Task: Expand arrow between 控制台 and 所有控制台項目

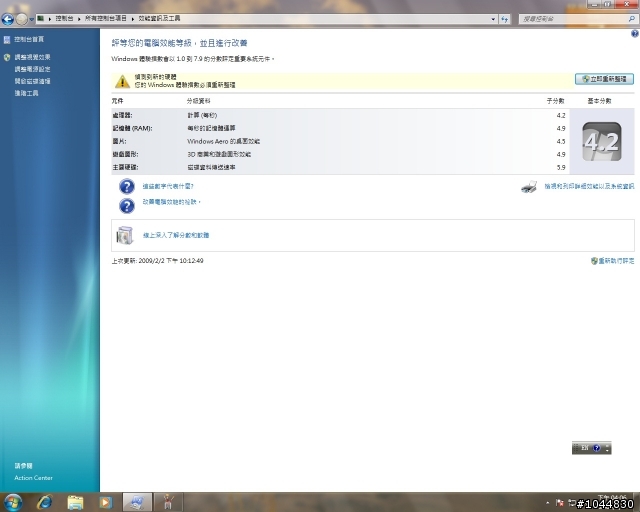Action: point(79,19)
